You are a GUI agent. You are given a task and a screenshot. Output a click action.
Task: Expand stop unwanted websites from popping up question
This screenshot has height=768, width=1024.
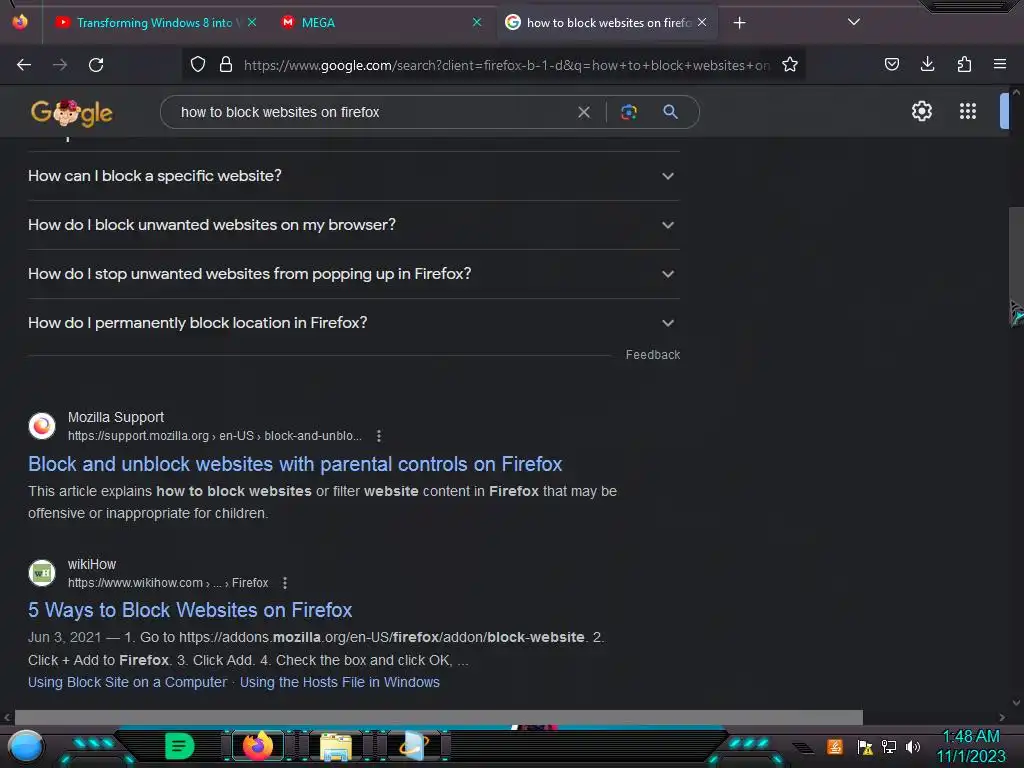[x=353, y=274]
